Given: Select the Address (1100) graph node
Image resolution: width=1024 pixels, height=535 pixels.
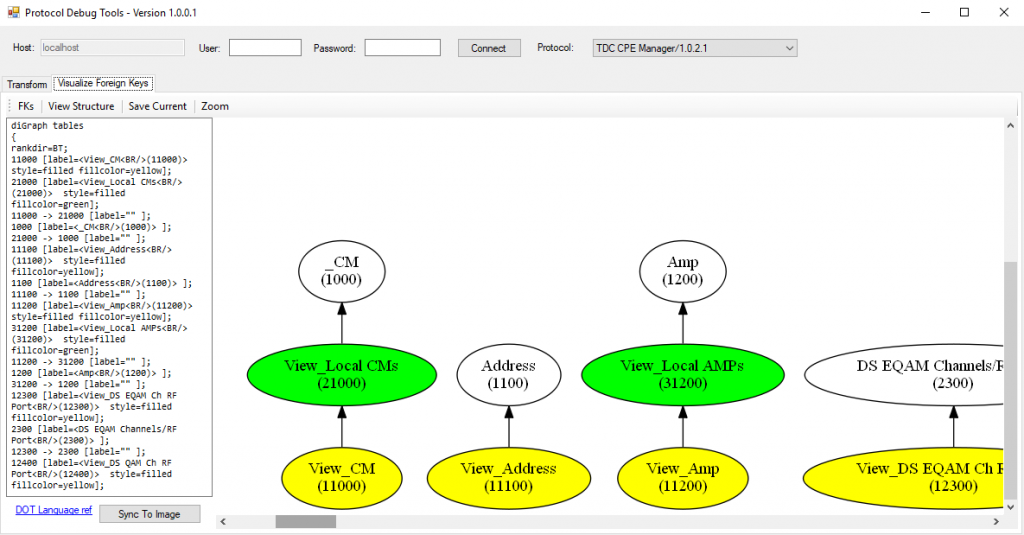Looking at the screenshot, I should (509, 374).
